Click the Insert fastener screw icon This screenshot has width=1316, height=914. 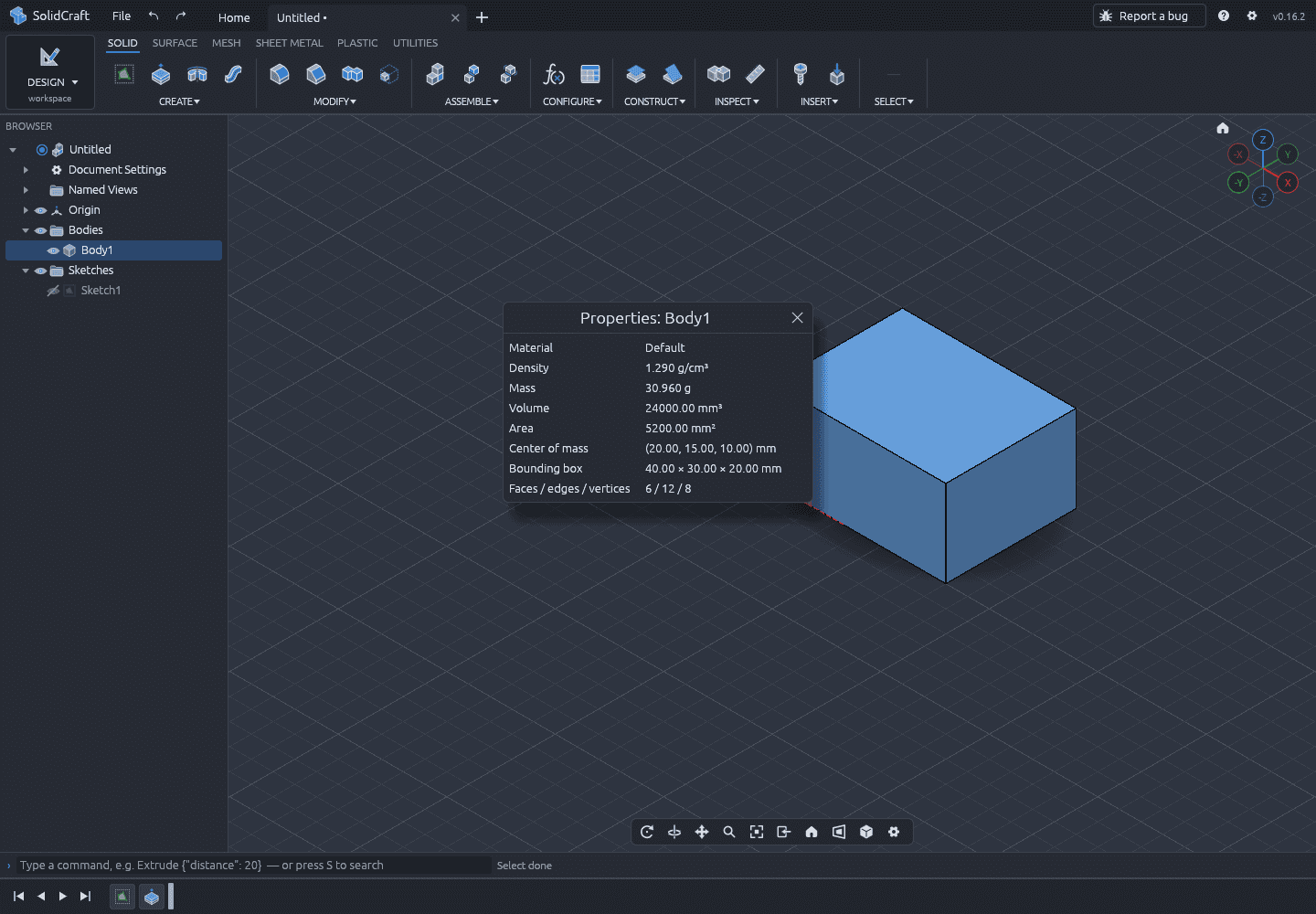pos(801,74)
